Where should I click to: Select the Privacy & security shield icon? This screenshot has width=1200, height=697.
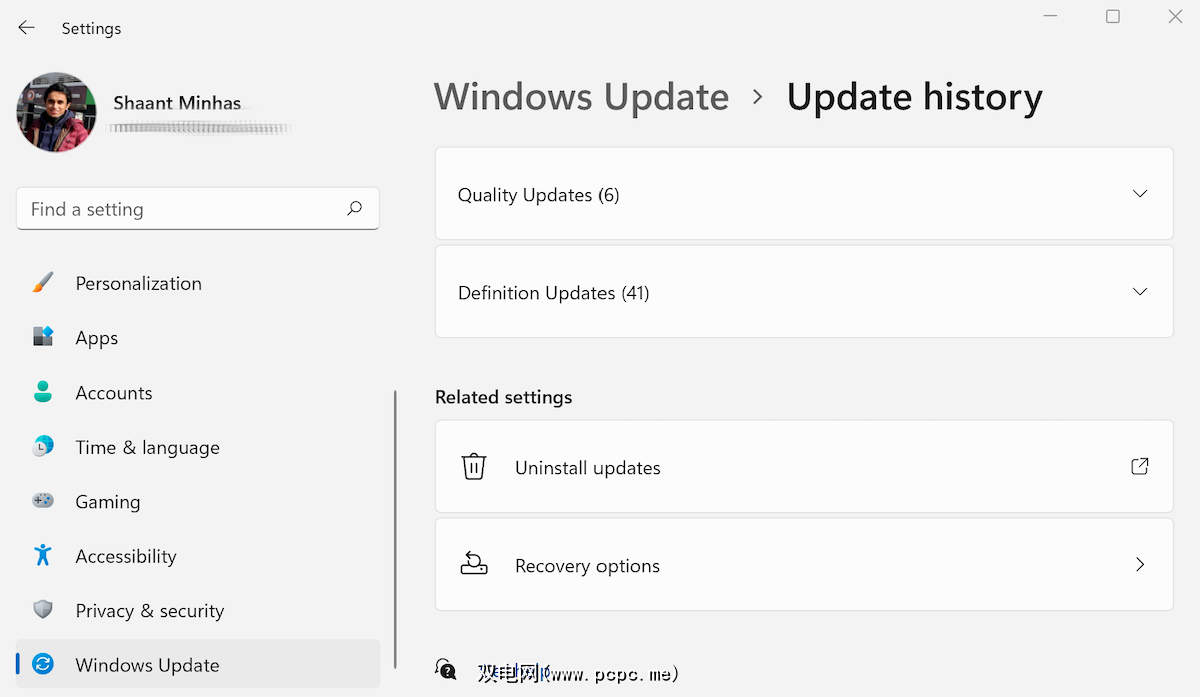coord(42,610)
